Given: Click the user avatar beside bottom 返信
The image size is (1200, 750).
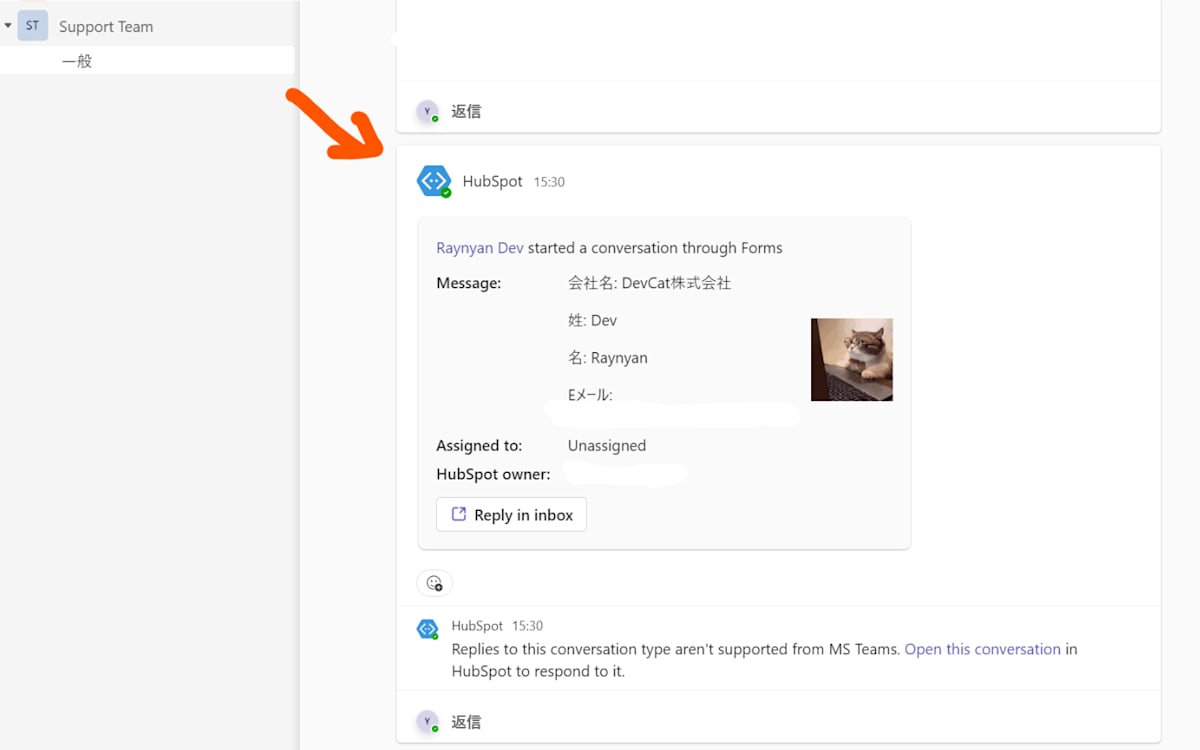Looking at the screenshot, I should click(x=427, y=722).
